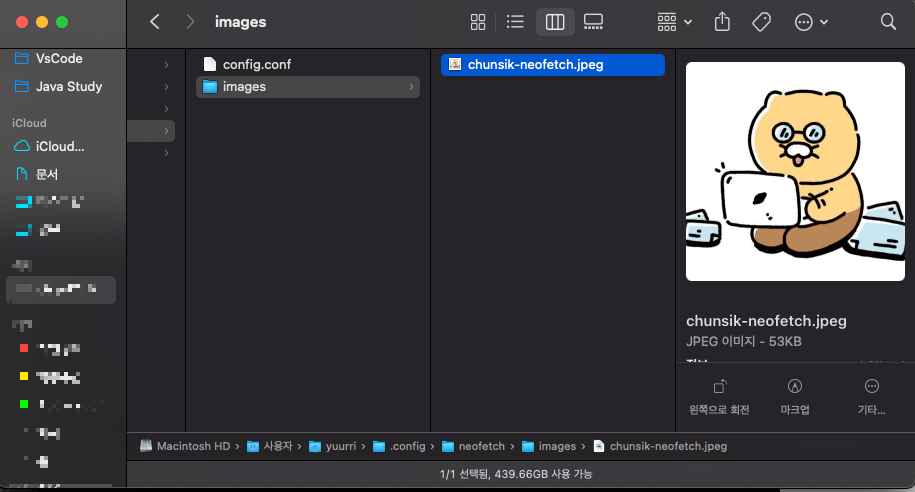Open the more actions ellipsis menu
Image resolution: width=915 pixels, height=492 pixels.
coord(811,22)
